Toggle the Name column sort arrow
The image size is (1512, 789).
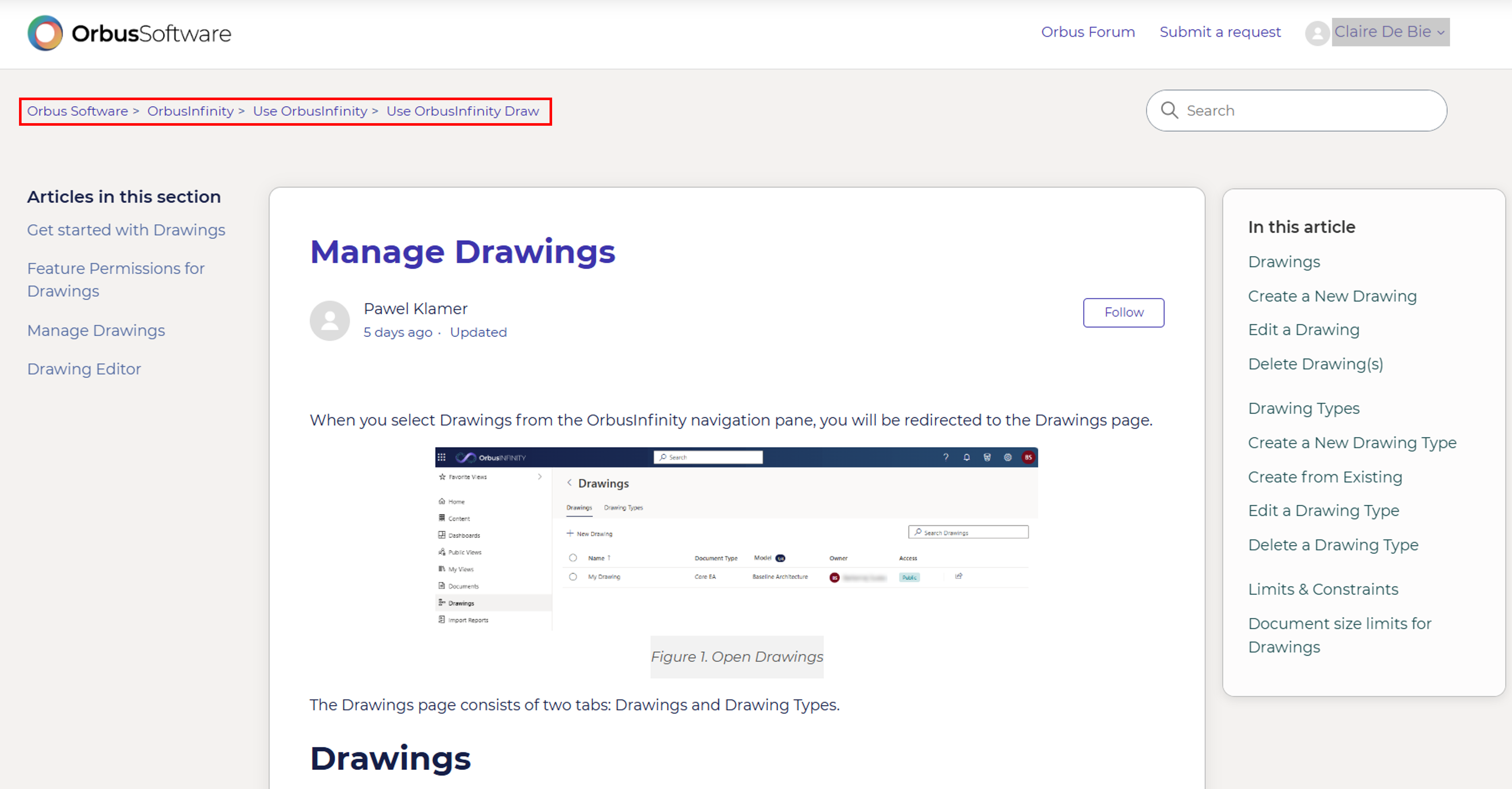(609, 558)
